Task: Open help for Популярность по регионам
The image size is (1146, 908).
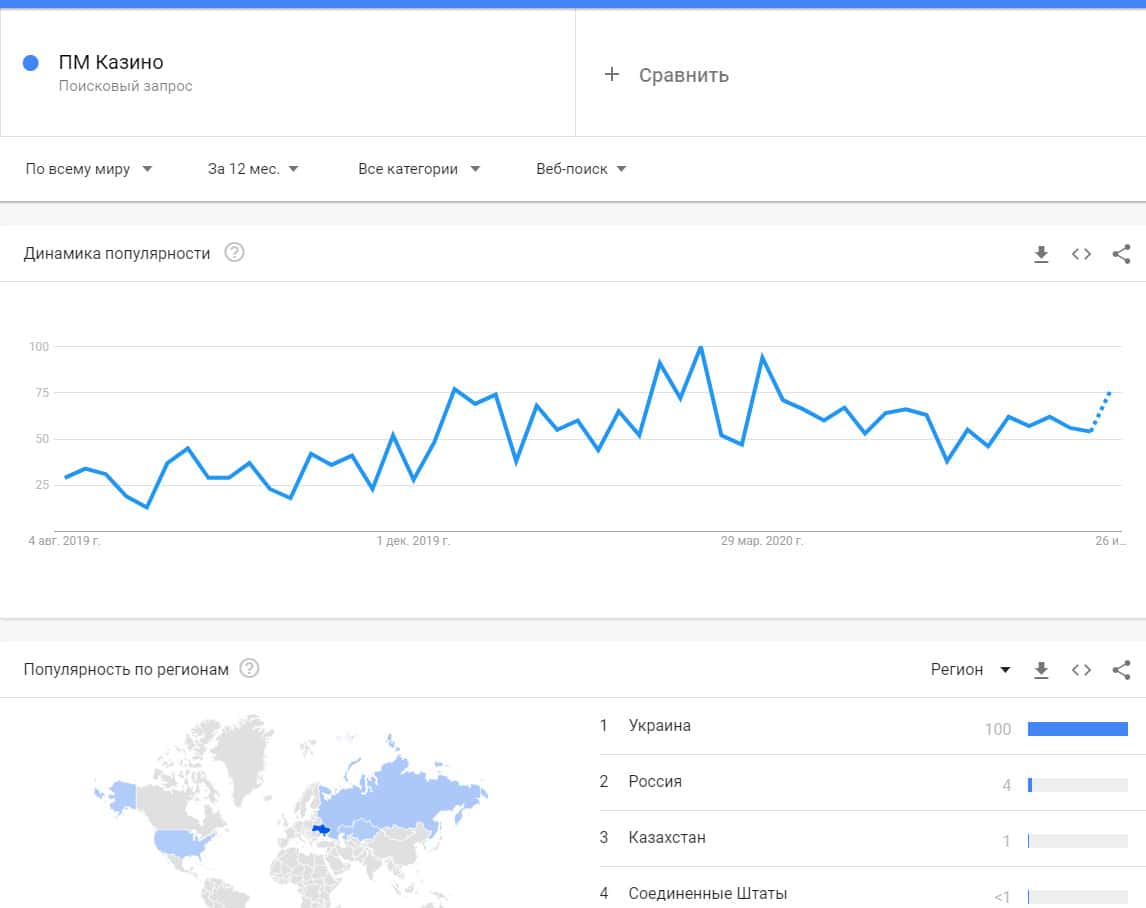Action: [x=250, y=669]
